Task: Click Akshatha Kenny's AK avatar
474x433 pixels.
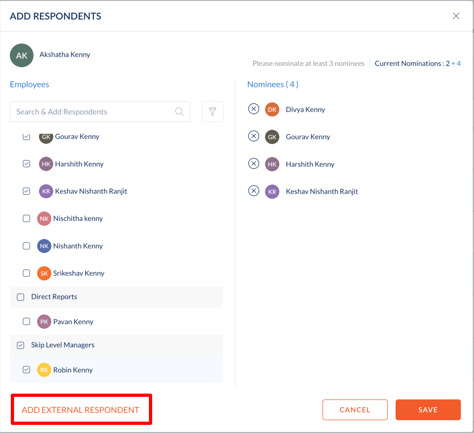Action: pyautogui.click(x=22, y=55)
